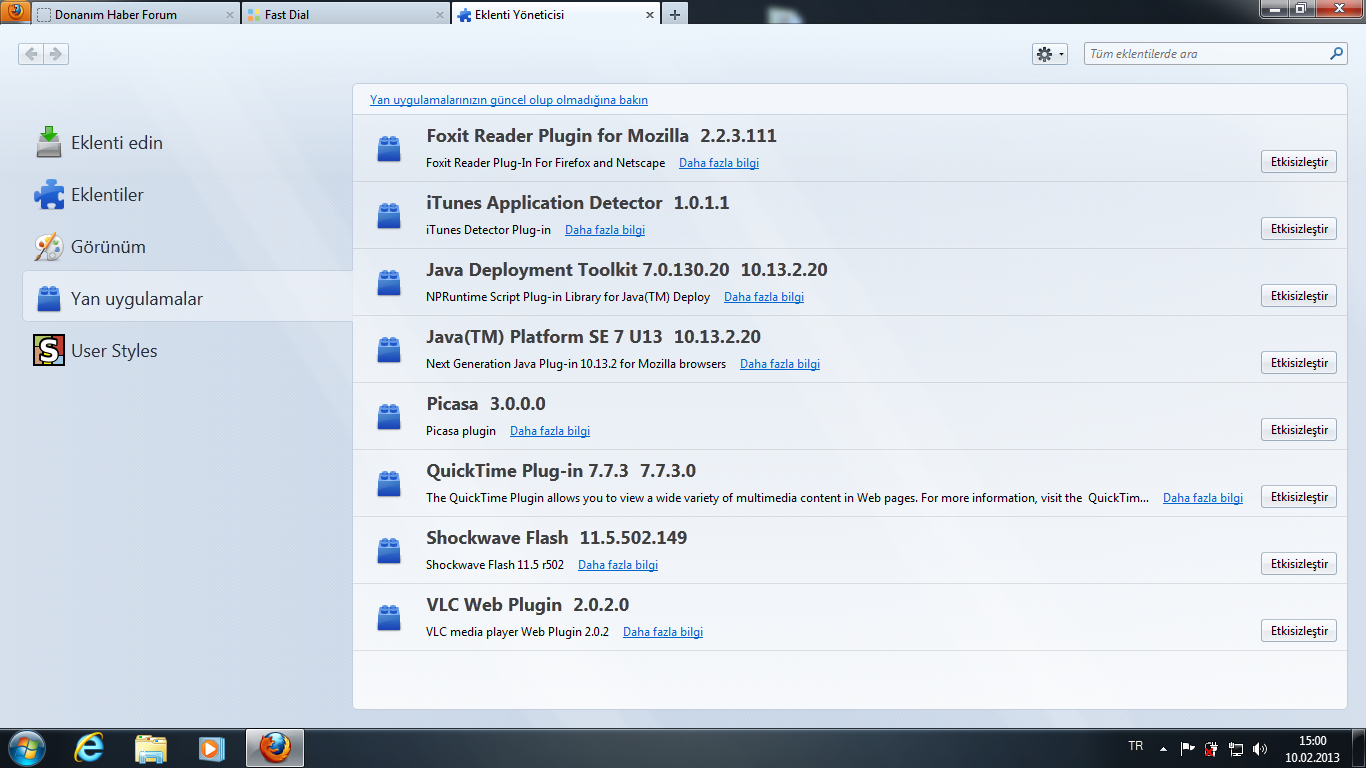The image size is (1366, 768).
Task: Show hidden system tray icons
Action: click(1163, 748)
